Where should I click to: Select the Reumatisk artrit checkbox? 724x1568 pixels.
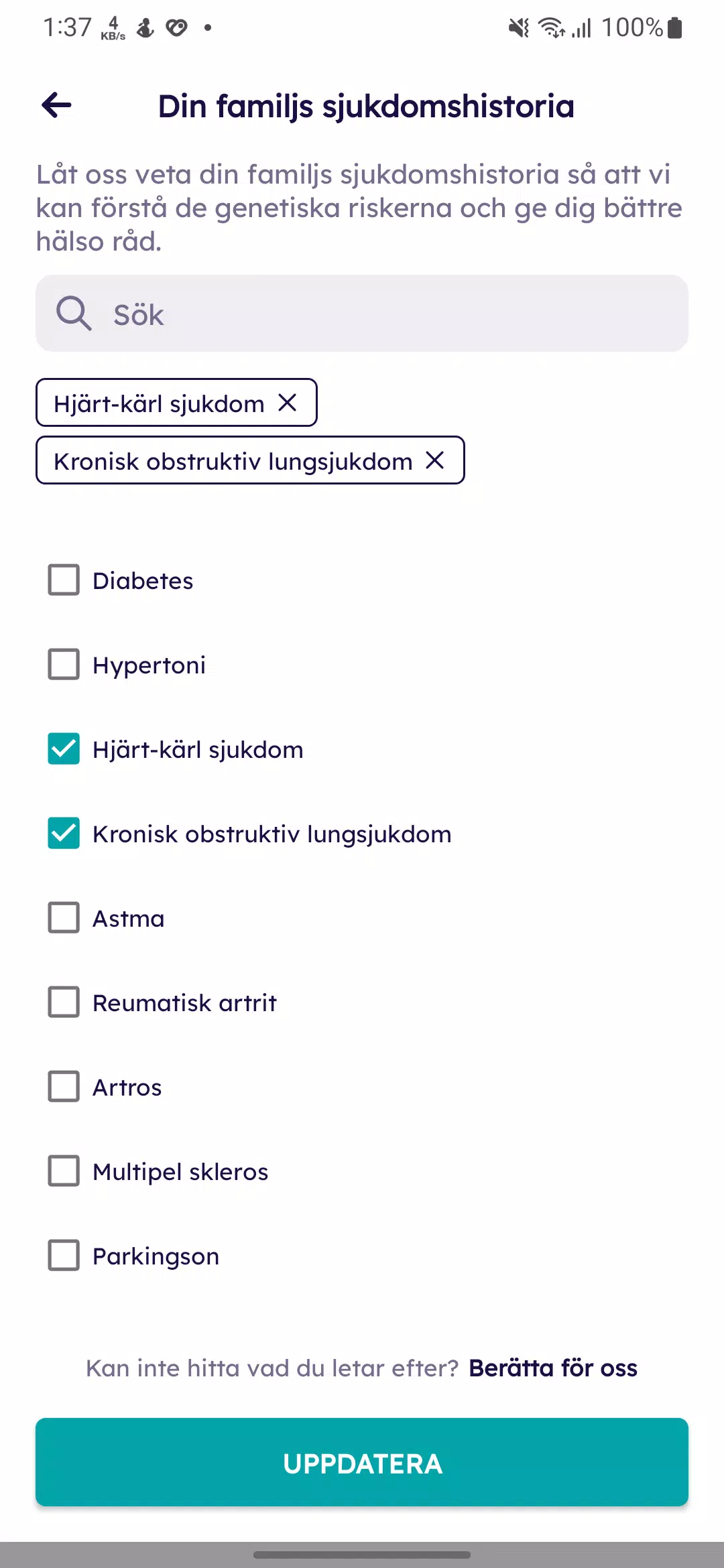tap(64, 1002)
